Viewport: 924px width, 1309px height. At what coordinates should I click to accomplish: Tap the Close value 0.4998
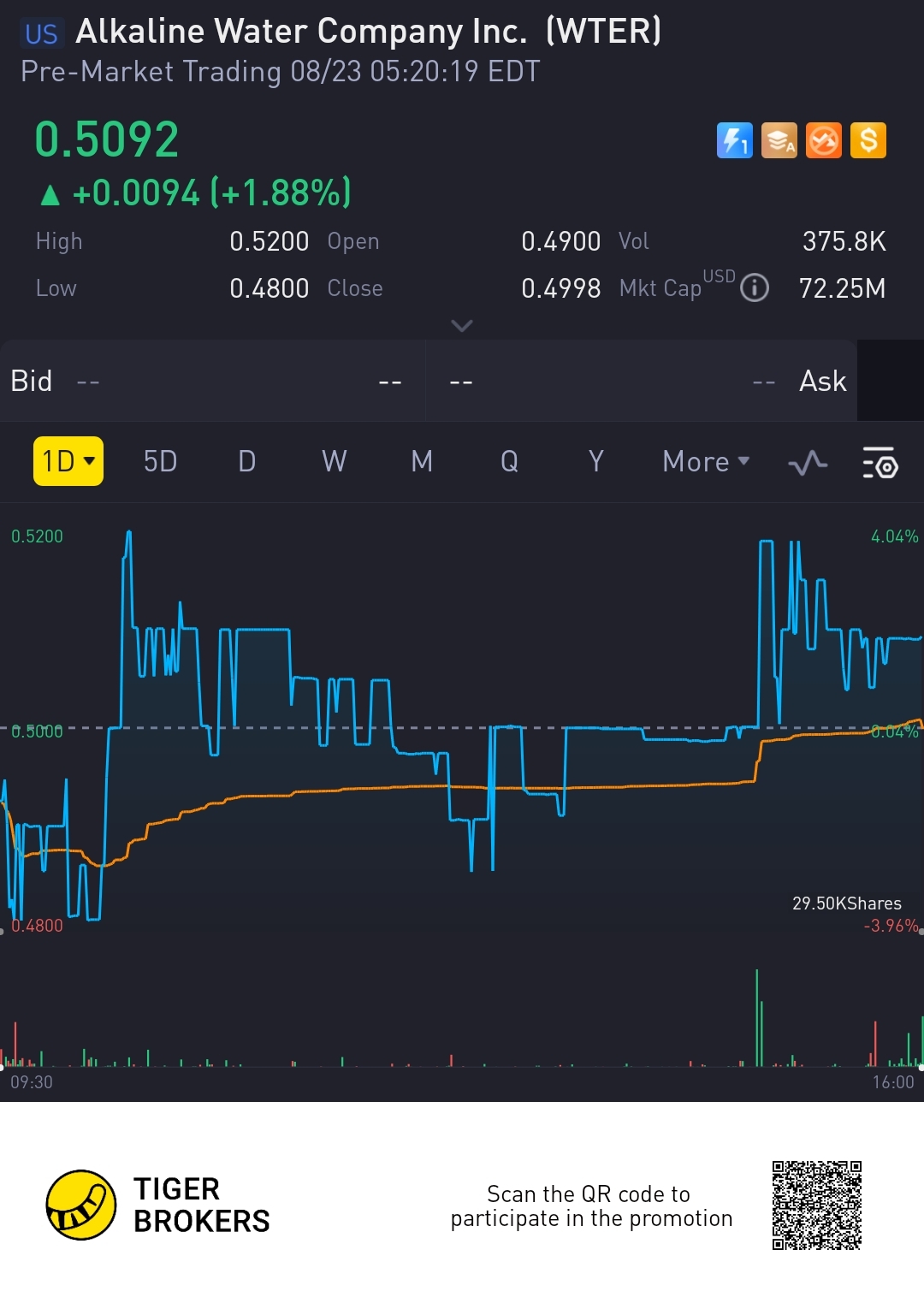pyautogui.click(x=561, y=288)
